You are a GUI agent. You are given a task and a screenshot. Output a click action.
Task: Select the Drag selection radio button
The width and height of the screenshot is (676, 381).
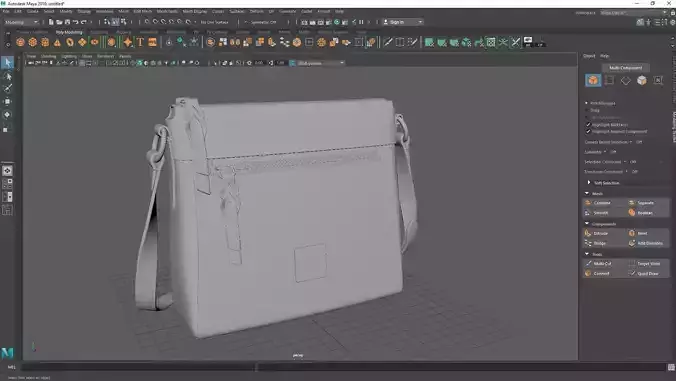coord(587,110)
